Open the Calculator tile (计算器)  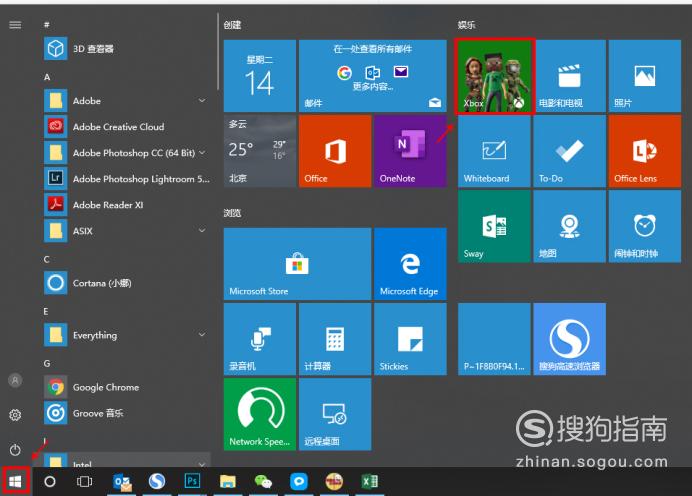click(335, 339)
